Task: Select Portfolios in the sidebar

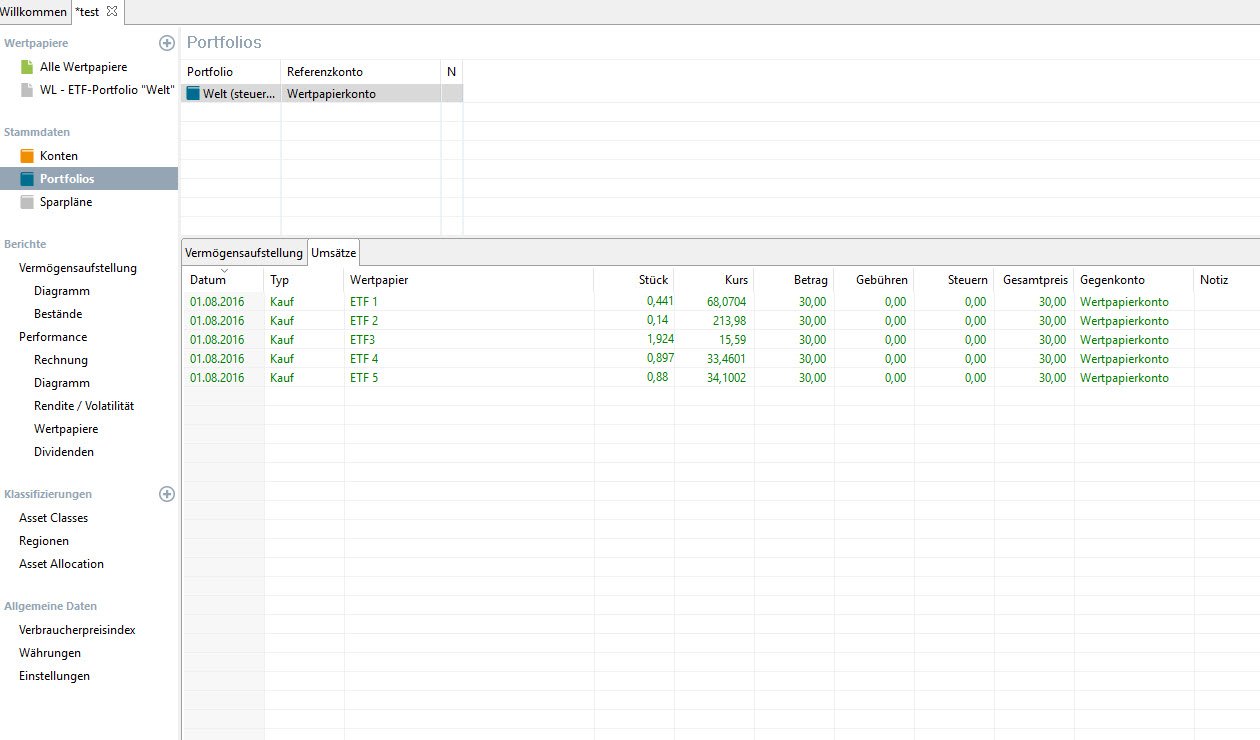Action: pos(67,179)
